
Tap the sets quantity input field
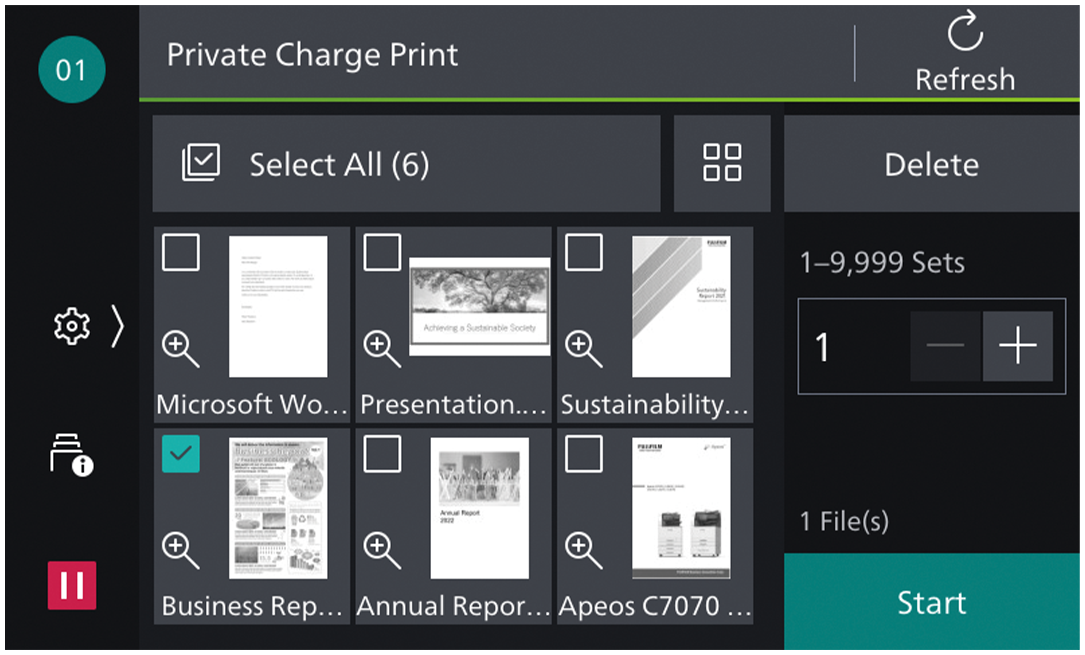(850, 346)
